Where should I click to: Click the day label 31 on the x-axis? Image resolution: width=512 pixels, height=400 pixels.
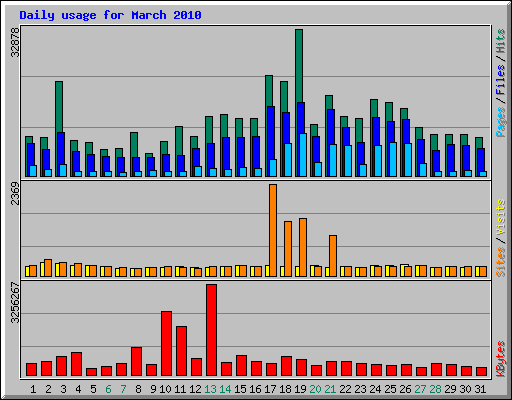pos(480,389)
